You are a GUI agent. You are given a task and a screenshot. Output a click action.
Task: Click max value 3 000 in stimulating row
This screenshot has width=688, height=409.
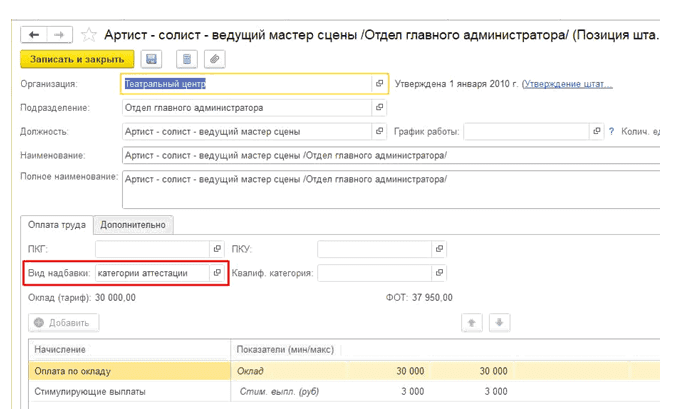[496, 391]
